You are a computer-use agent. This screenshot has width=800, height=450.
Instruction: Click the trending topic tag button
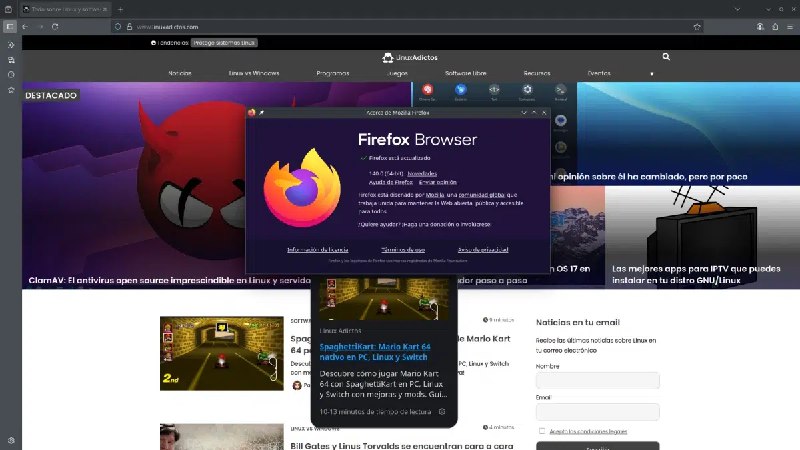click(x=224, y=43)
